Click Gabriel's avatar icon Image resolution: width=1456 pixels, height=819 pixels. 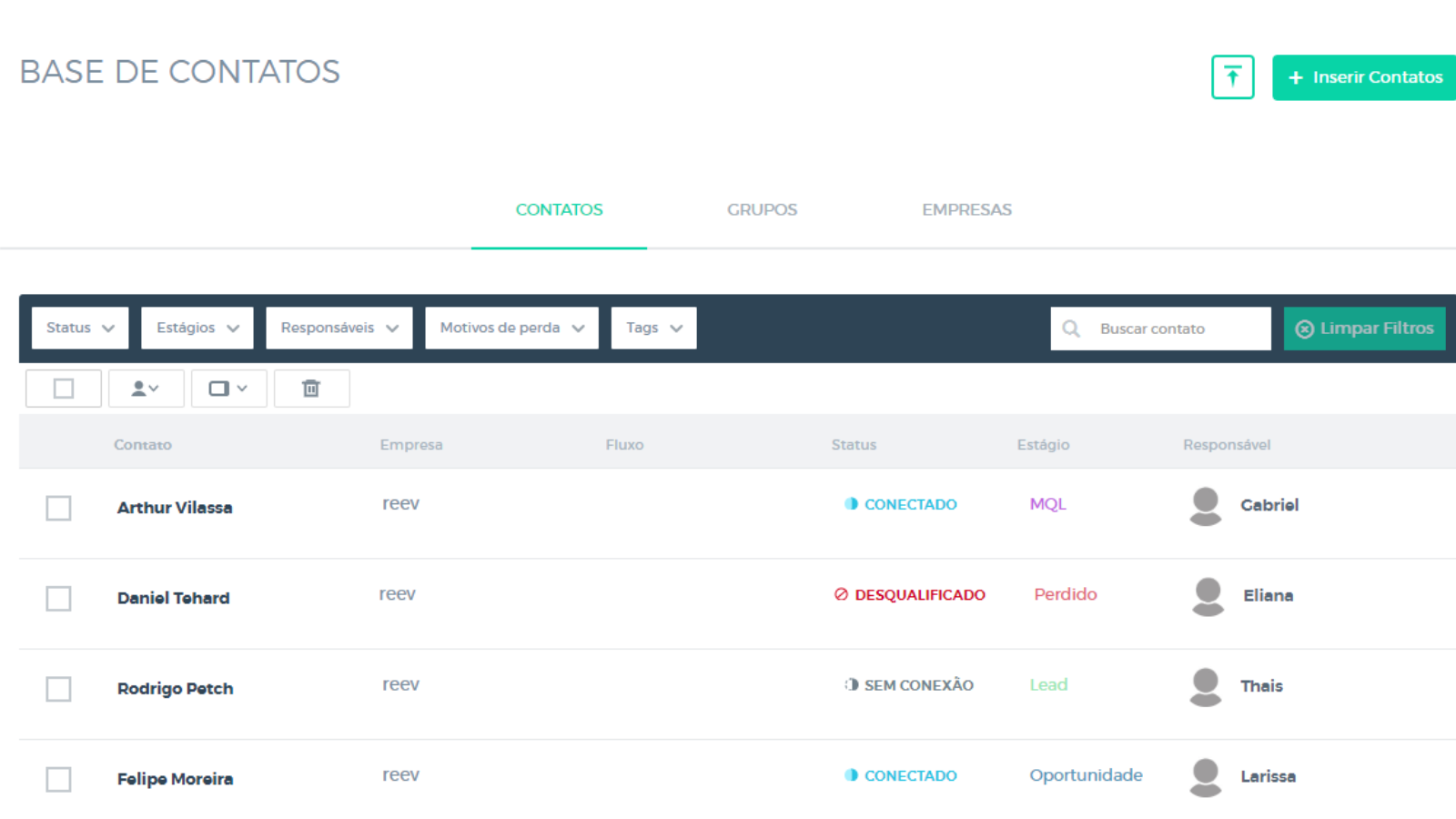[x=1206, y=506]
